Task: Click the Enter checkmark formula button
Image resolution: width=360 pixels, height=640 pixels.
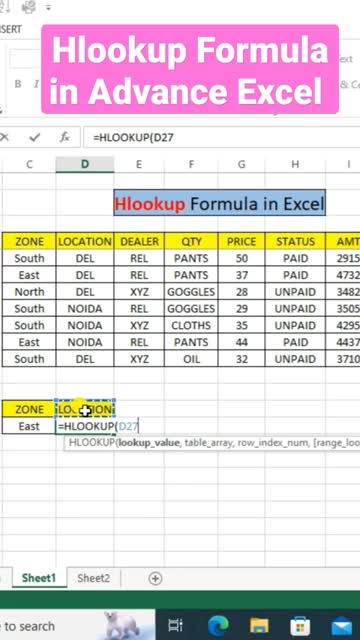Action: (x=35, y=138)
